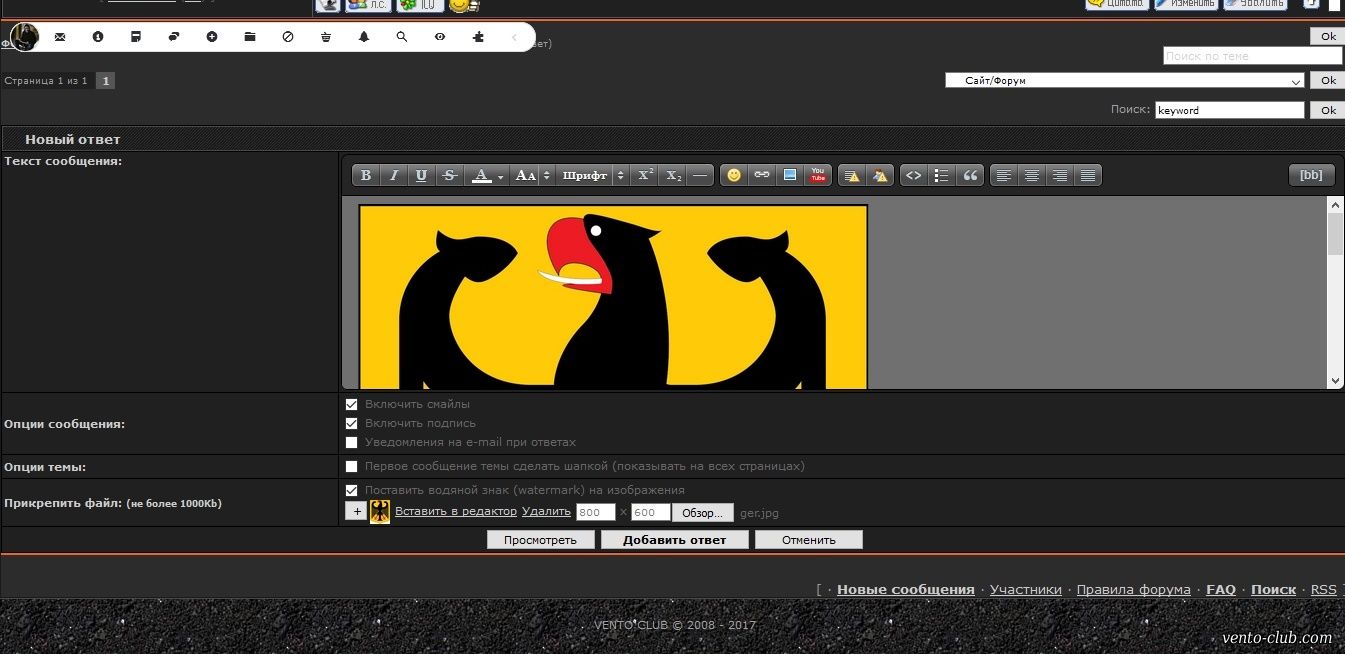The height and width of the screenshot is (654, 1345).
Task: Insert a hyperlink with the chain icon
Action: (762, 175)
